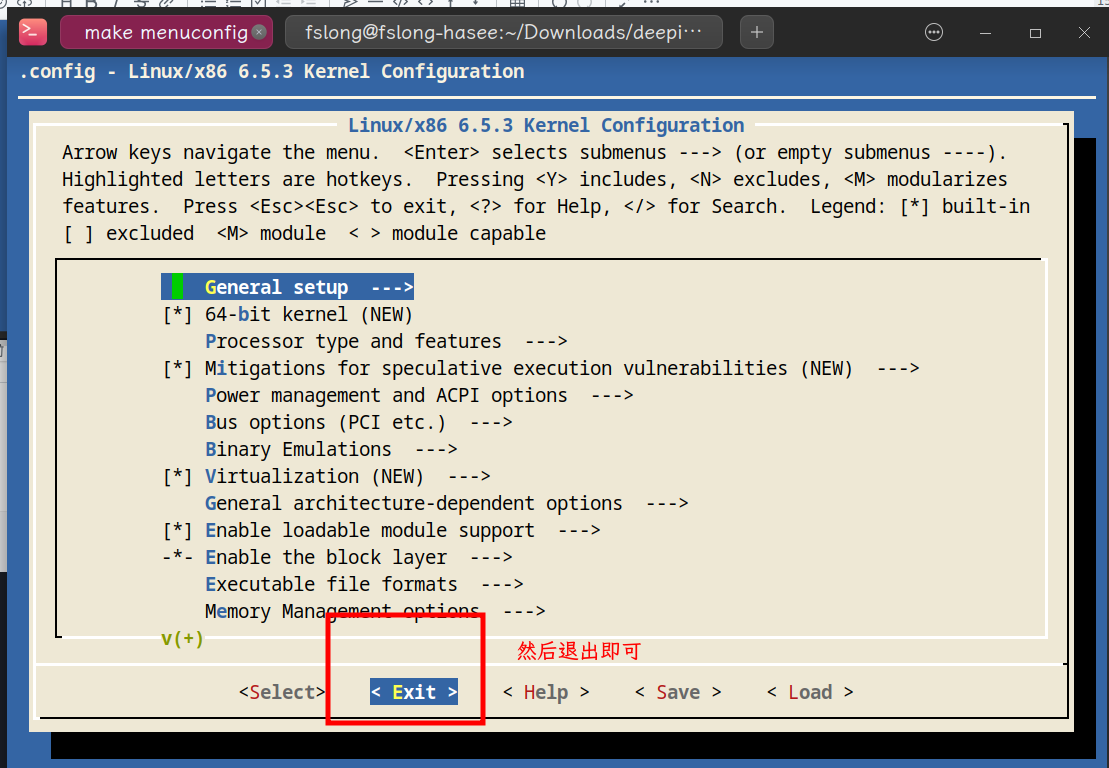Expand Processor type and features submenu arrow
The width and height of the screenshot is (1109, 768).
tap(546, 342)
